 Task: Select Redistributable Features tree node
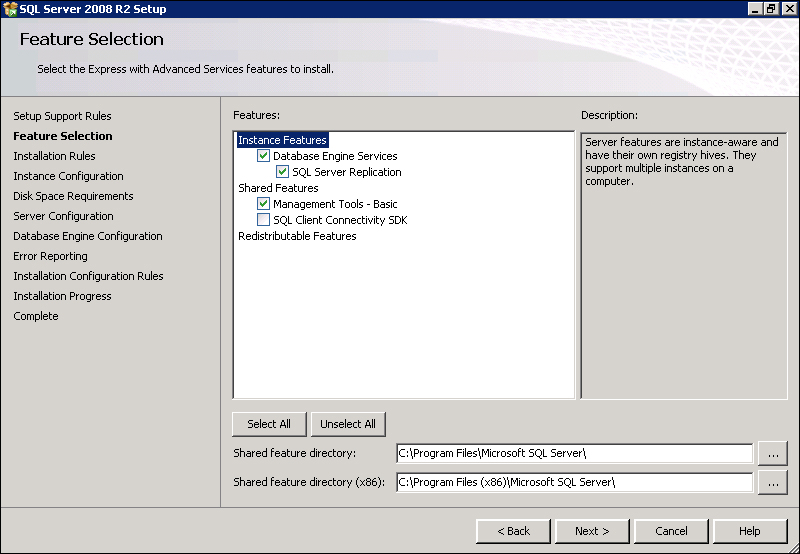[297, 236]
